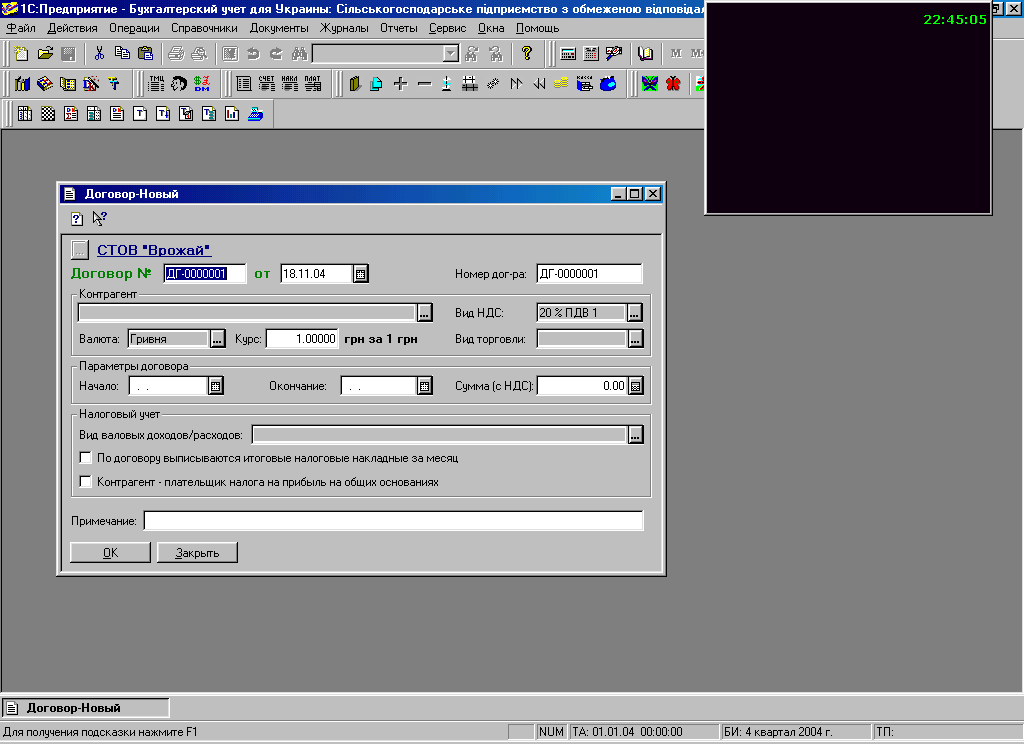Click the bar chart report icon
This screenshot has width=1024, height=744.
point(232,114)
